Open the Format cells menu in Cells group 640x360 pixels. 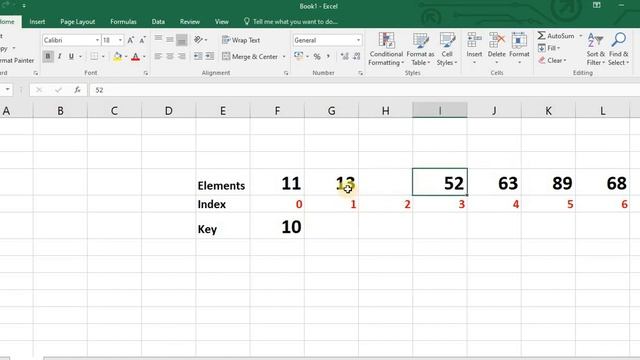519,49
